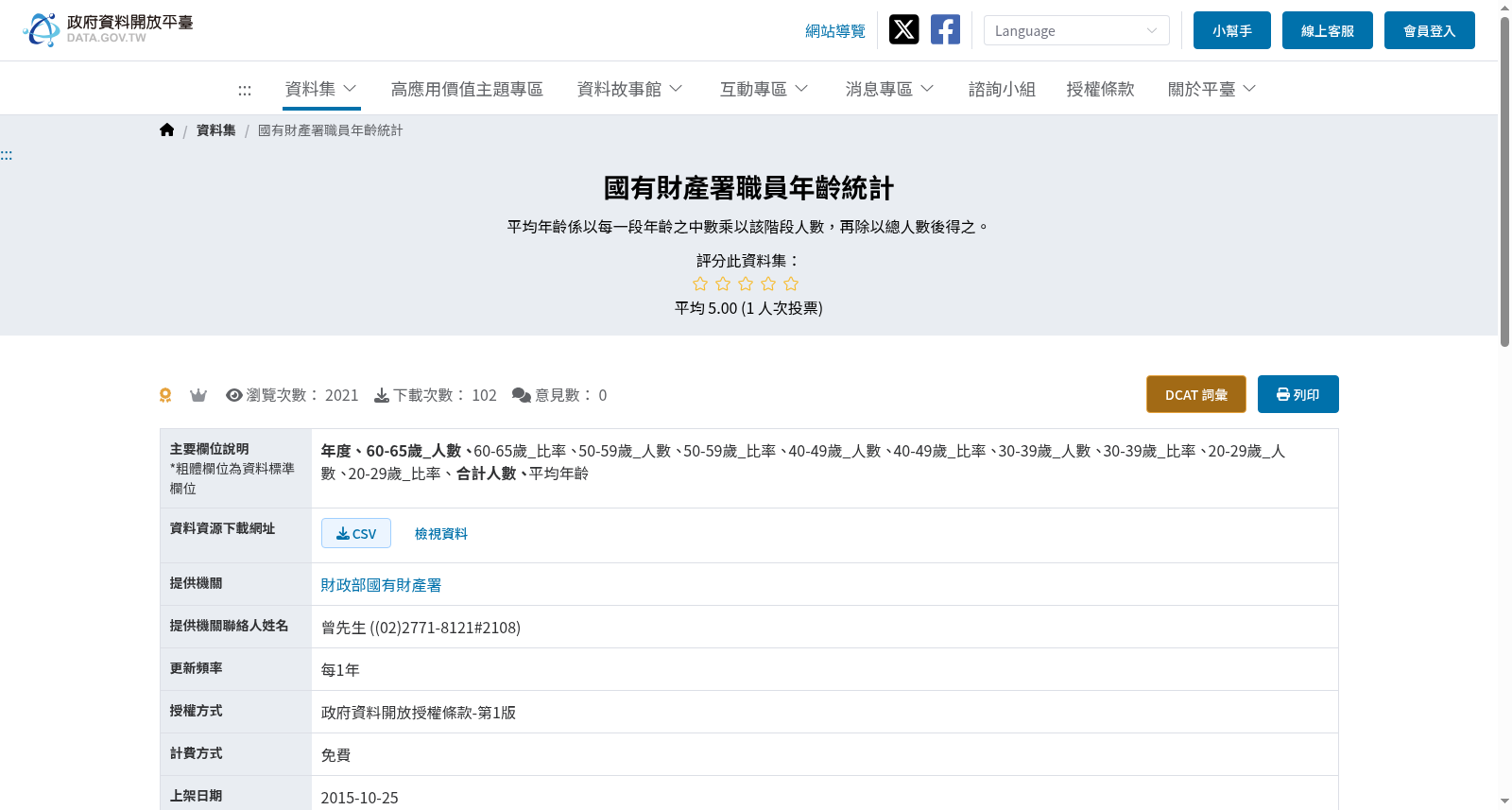Click scrollbar down arrow

pos(1504,801)
